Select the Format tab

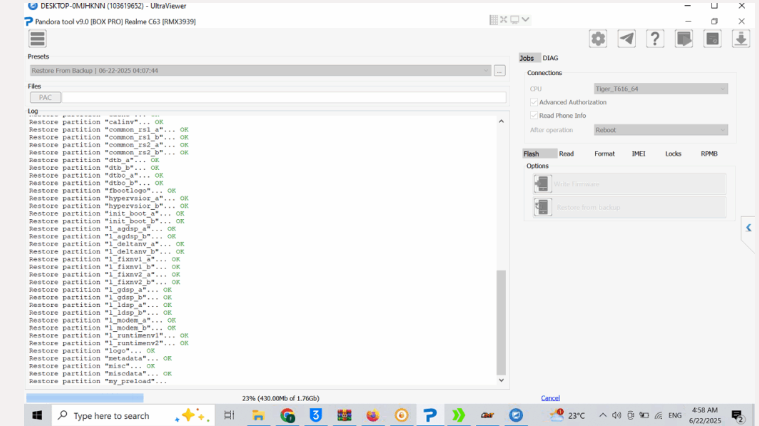click(x=604, y=153)
